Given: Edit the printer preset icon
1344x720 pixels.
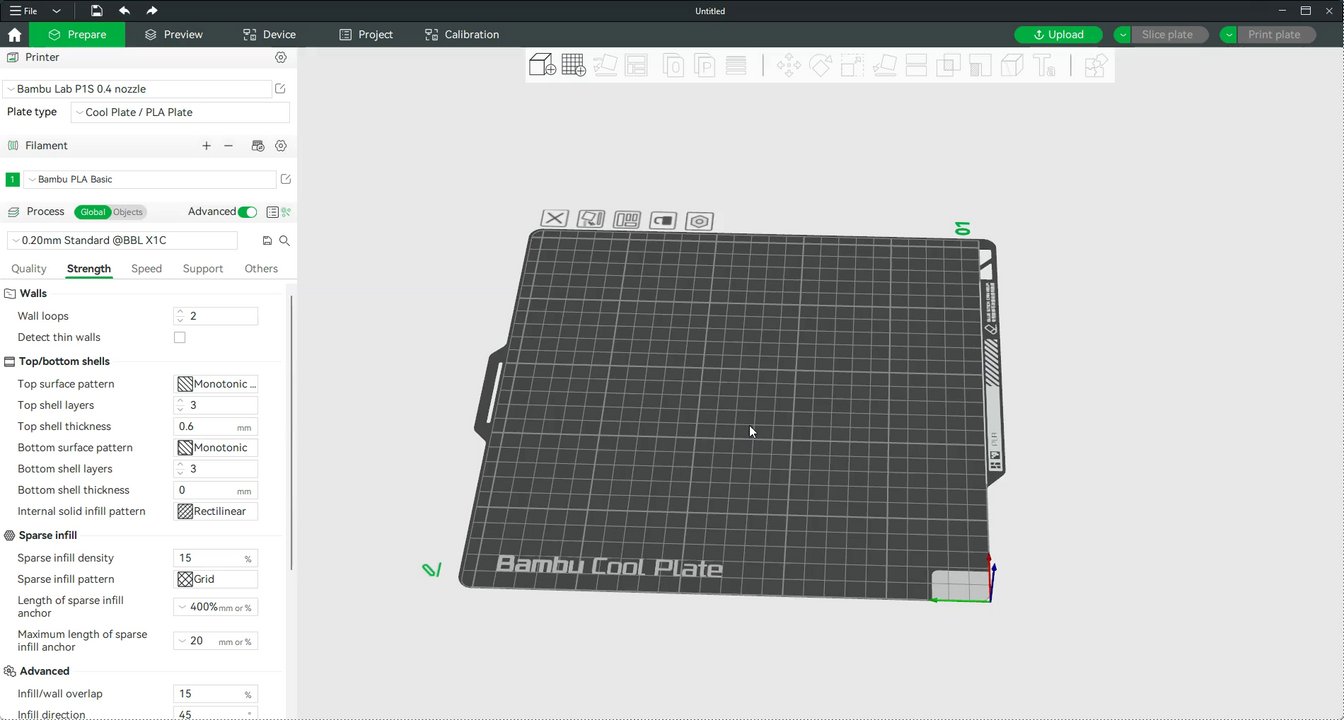Looking at the screenshot, I should (280, 89).
